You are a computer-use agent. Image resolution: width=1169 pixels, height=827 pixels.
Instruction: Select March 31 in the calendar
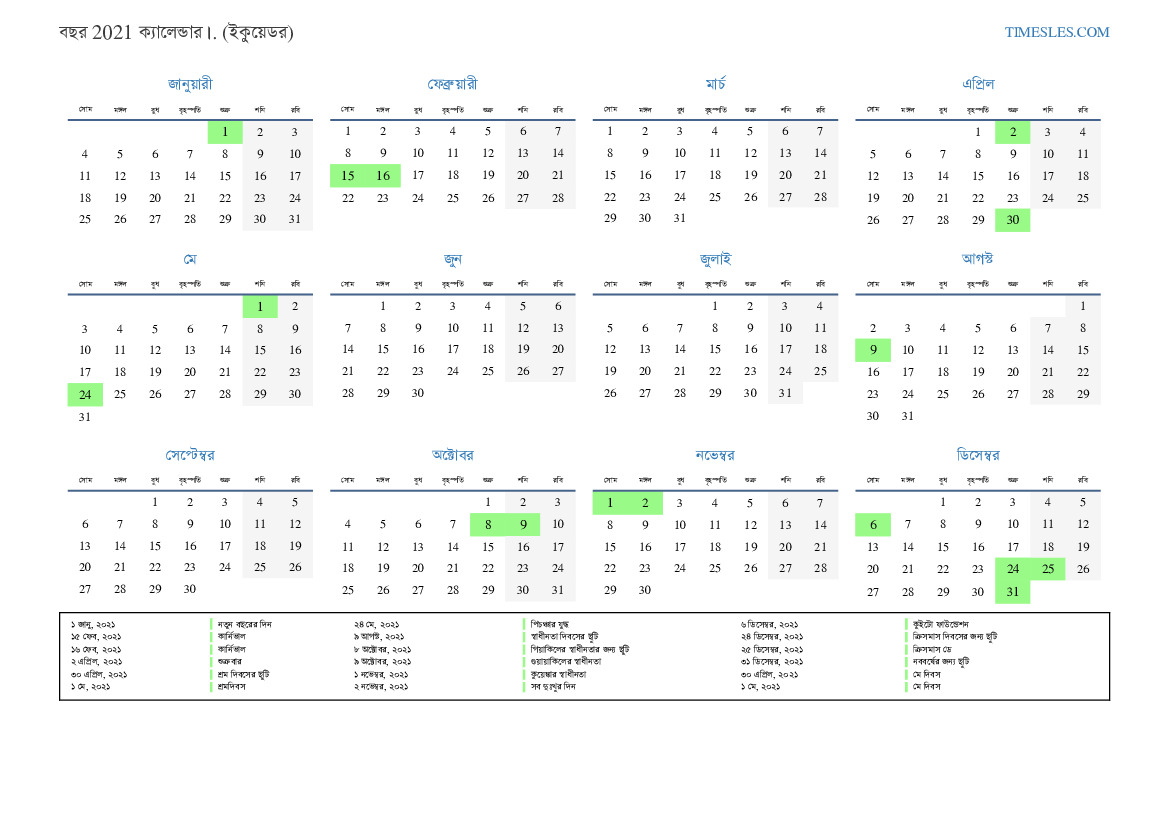680,218
